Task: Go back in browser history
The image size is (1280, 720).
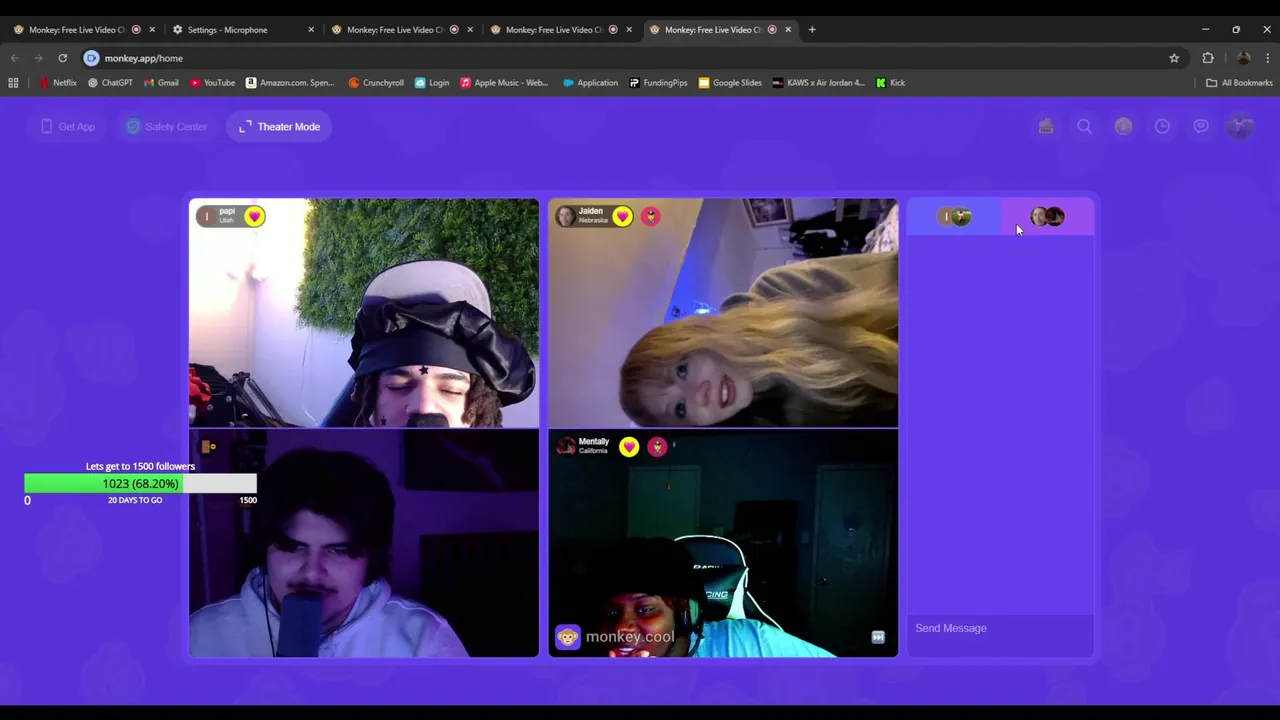Action: 15,58
